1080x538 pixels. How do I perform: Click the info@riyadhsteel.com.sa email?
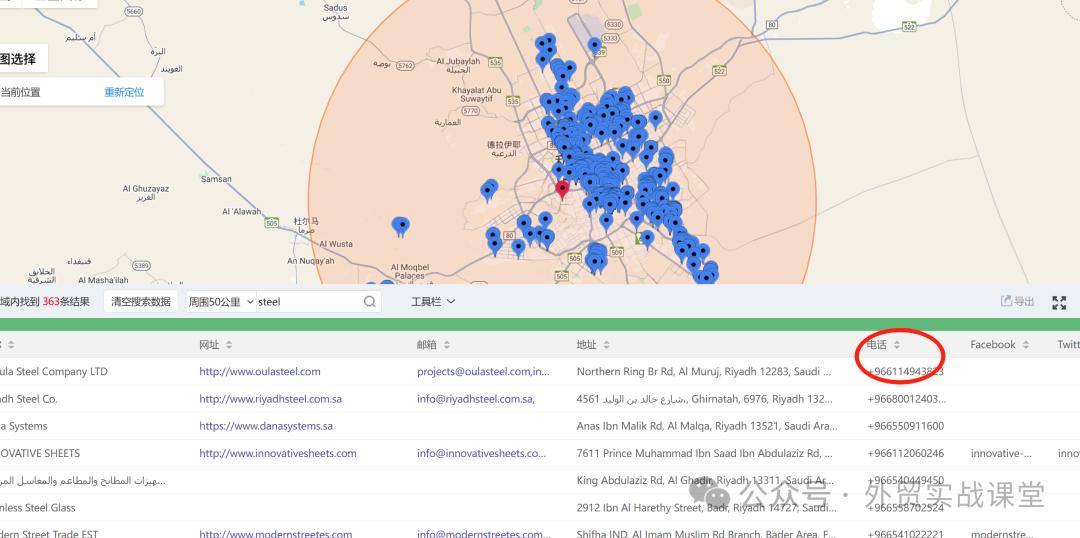475,399
